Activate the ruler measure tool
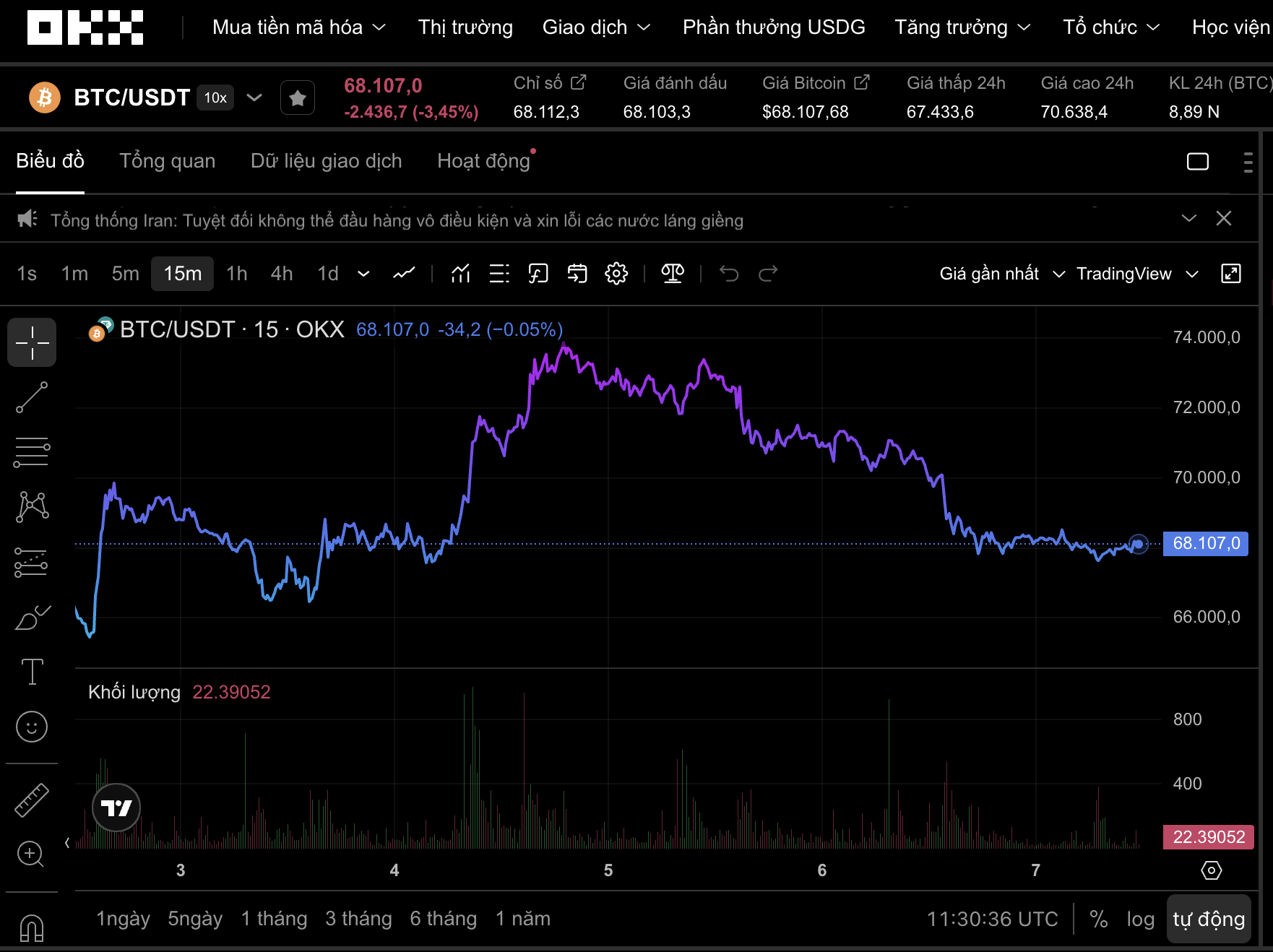Screen dimensions: 1273x952 [32, 800]
